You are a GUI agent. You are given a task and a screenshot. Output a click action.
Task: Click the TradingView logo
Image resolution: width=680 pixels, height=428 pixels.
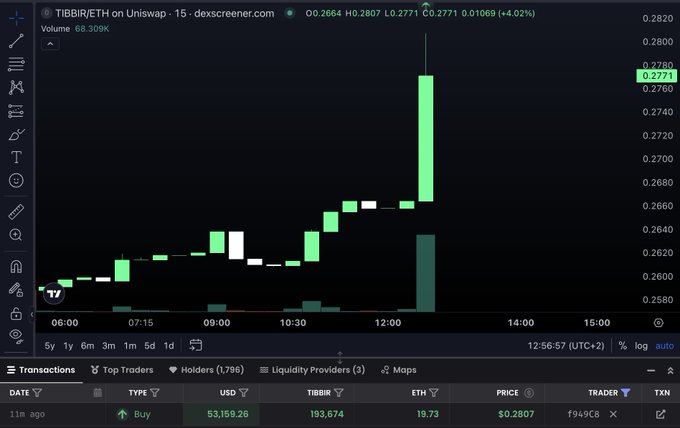pyautogui.click(x=54, y=294)
